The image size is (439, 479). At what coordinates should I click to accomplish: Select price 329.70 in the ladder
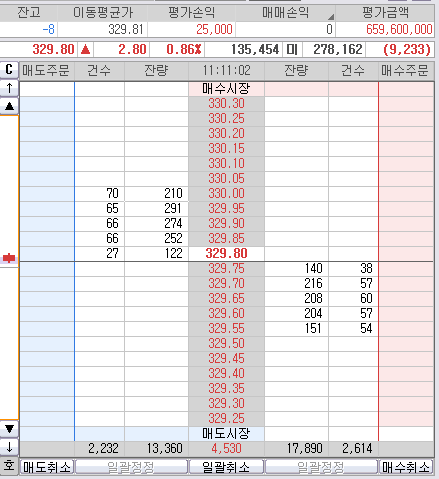pos(226,284)
